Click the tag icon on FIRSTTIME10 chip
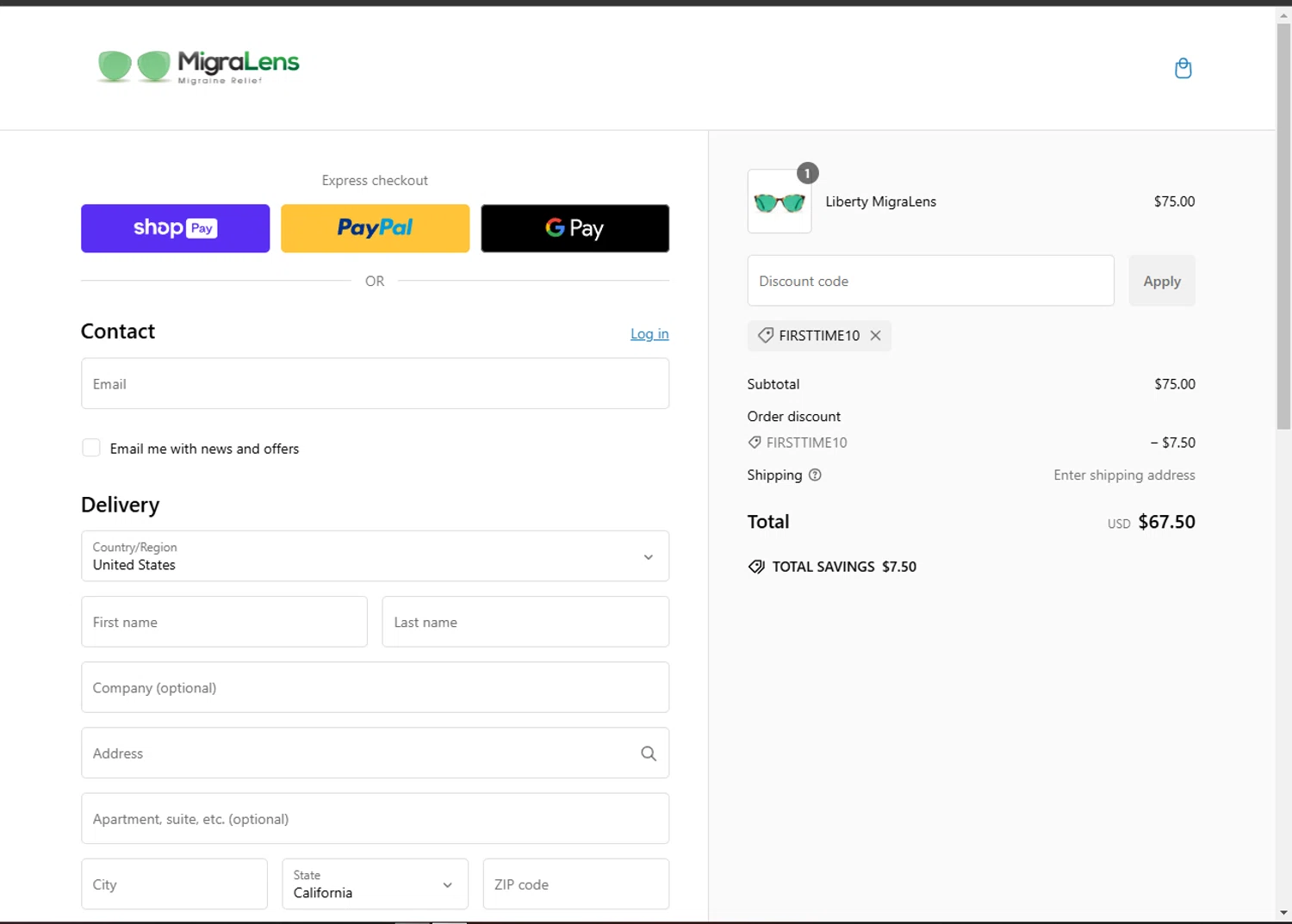This screenshot has width=1292, height=924. 765,335
